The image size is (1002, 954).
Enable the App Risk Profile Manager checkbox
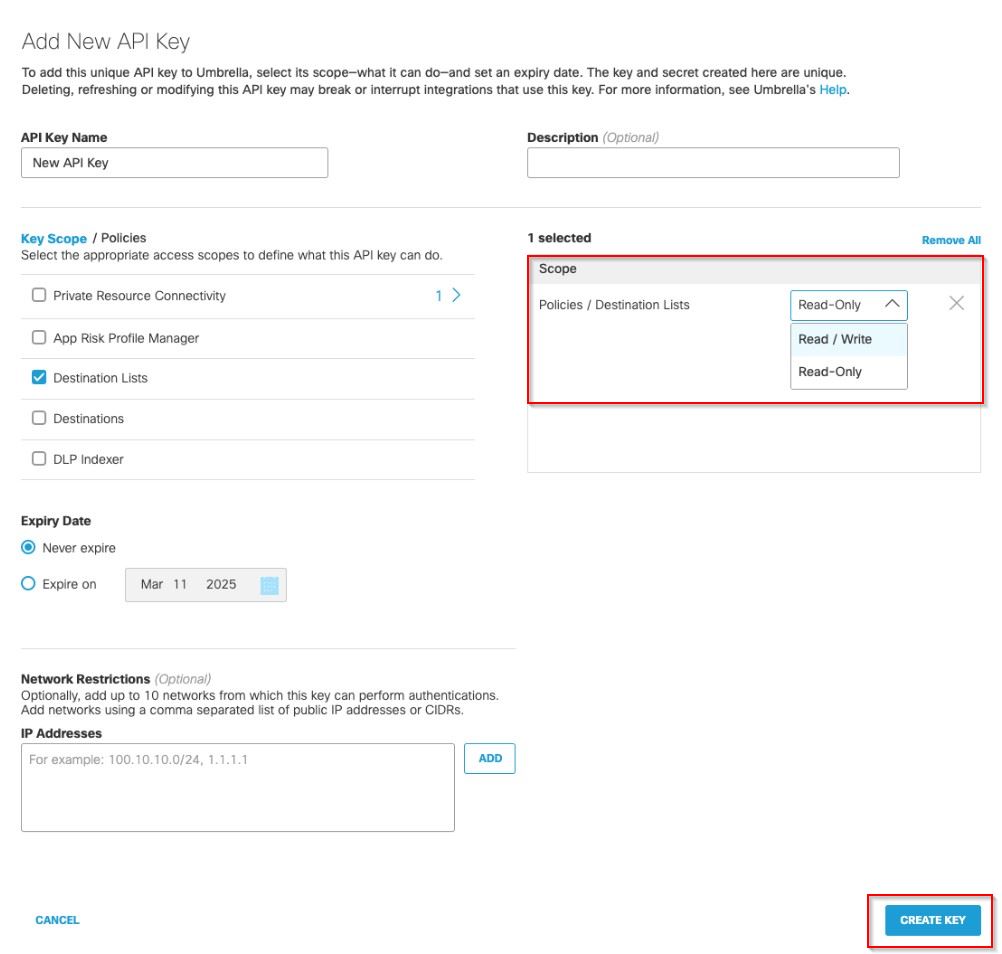coord(39,338)
